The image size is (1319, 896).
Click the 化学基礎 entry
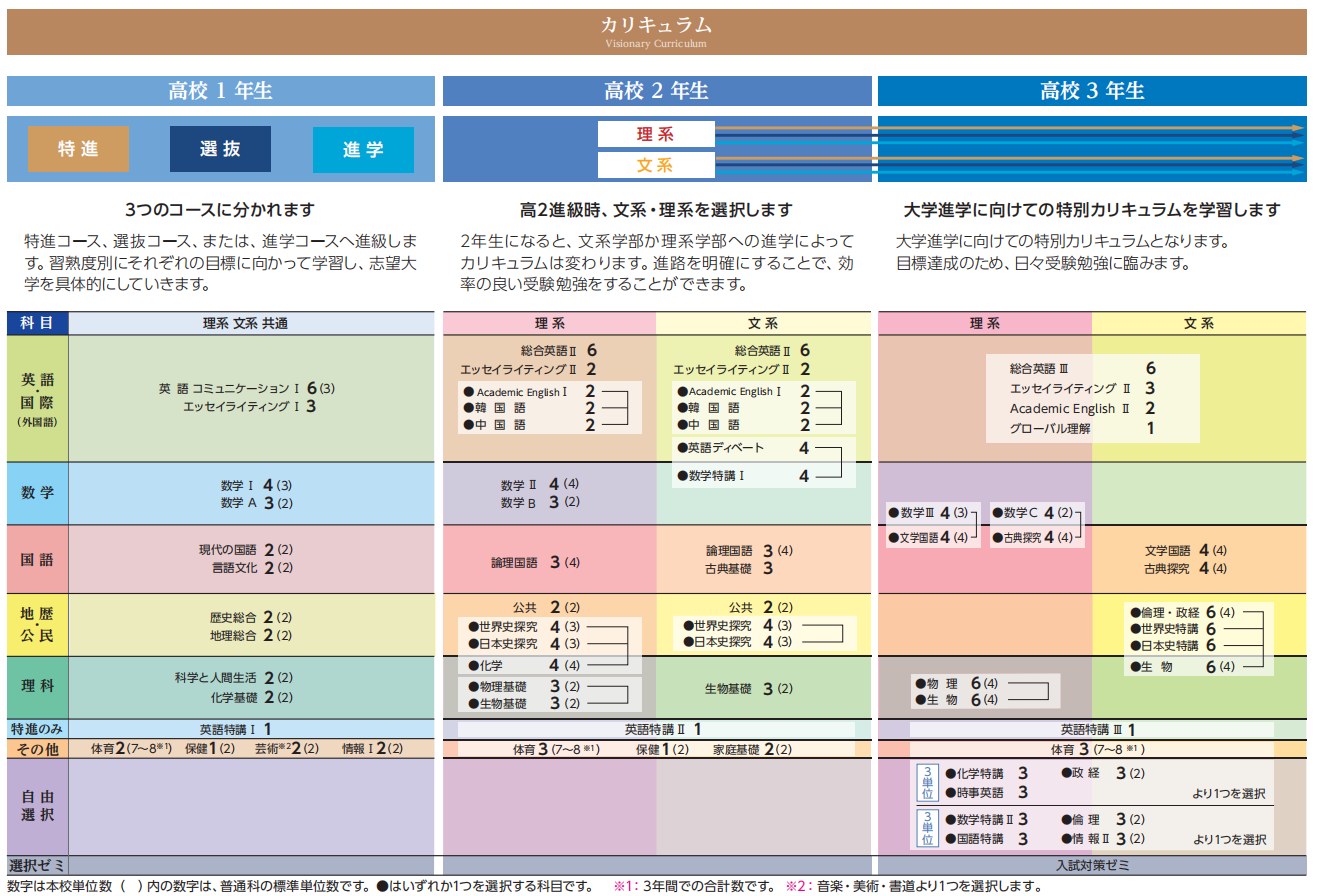[251, 697]
